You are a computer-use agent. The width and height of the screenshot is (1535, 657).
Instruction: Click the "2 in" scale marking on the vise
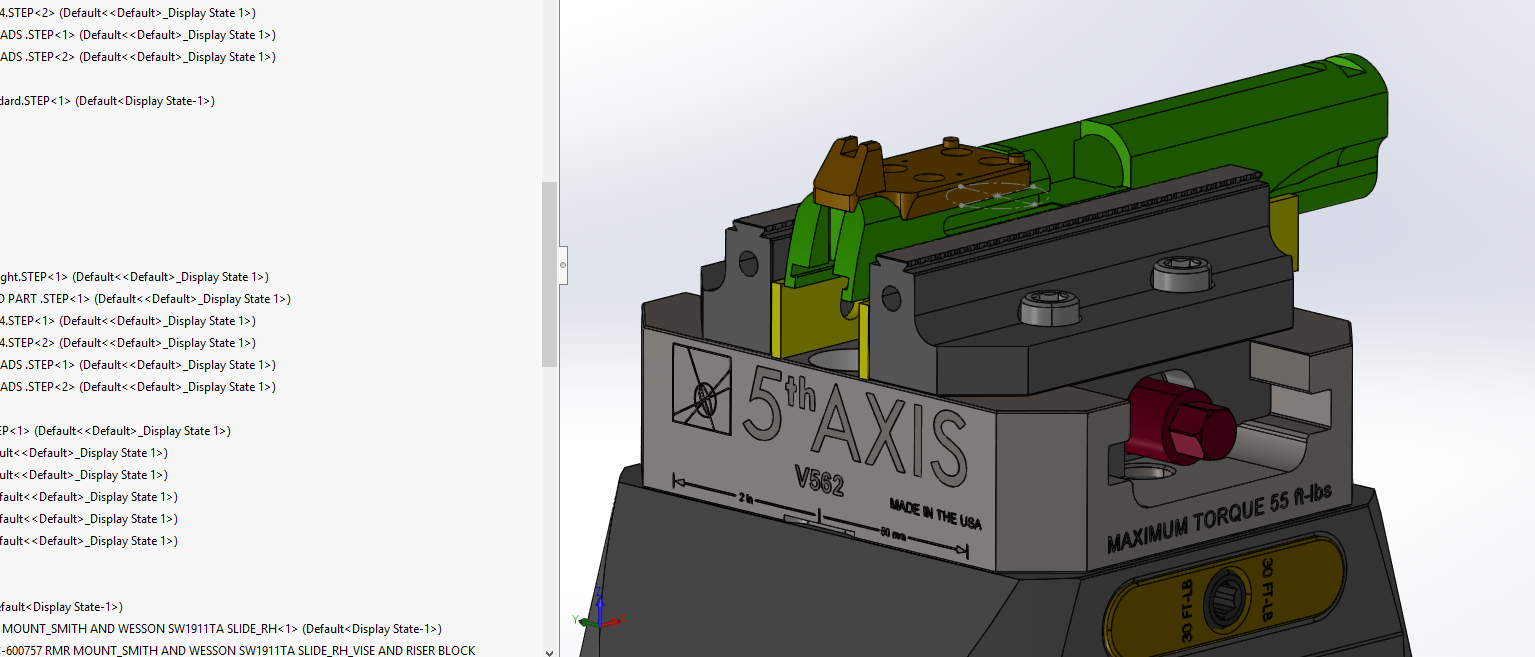(x=746, y=497)
